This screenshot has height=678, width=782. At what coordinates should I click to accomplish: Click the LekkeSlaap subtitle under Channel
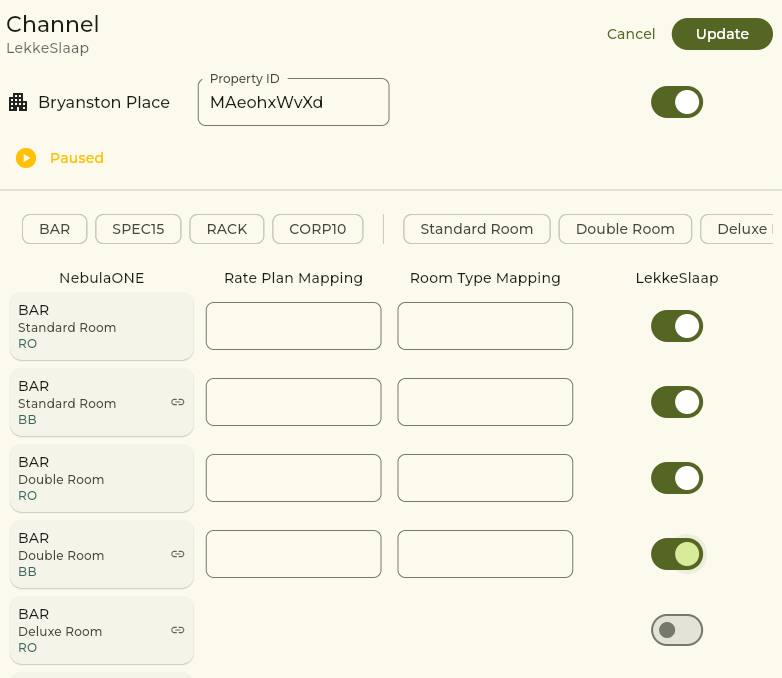(x=48, y=48)
